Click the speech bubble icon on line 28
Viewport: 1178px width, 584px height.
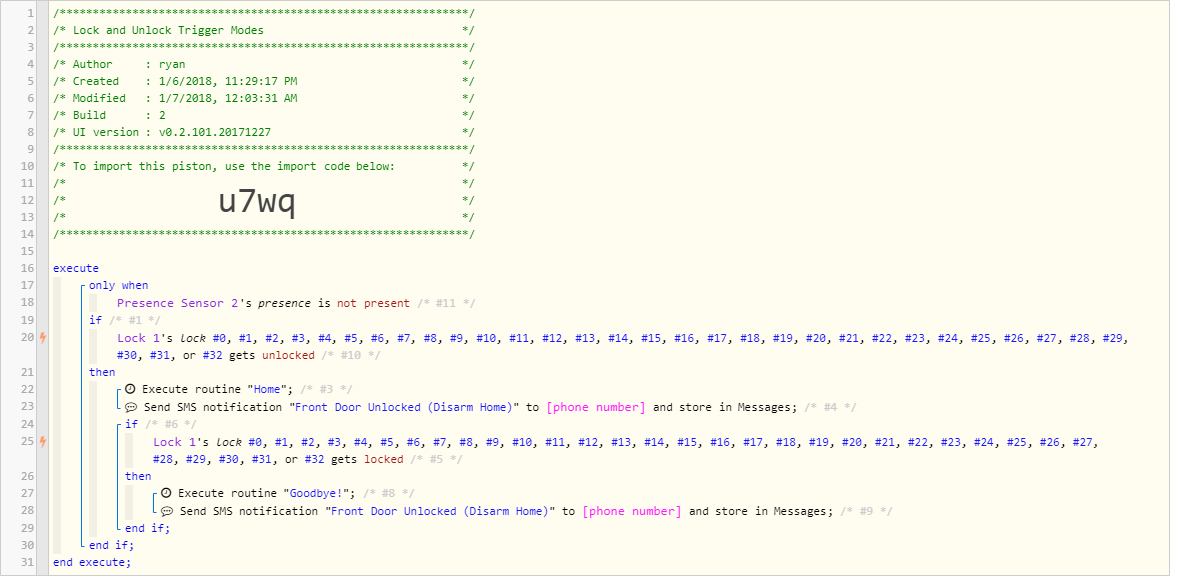click(166, 510)
